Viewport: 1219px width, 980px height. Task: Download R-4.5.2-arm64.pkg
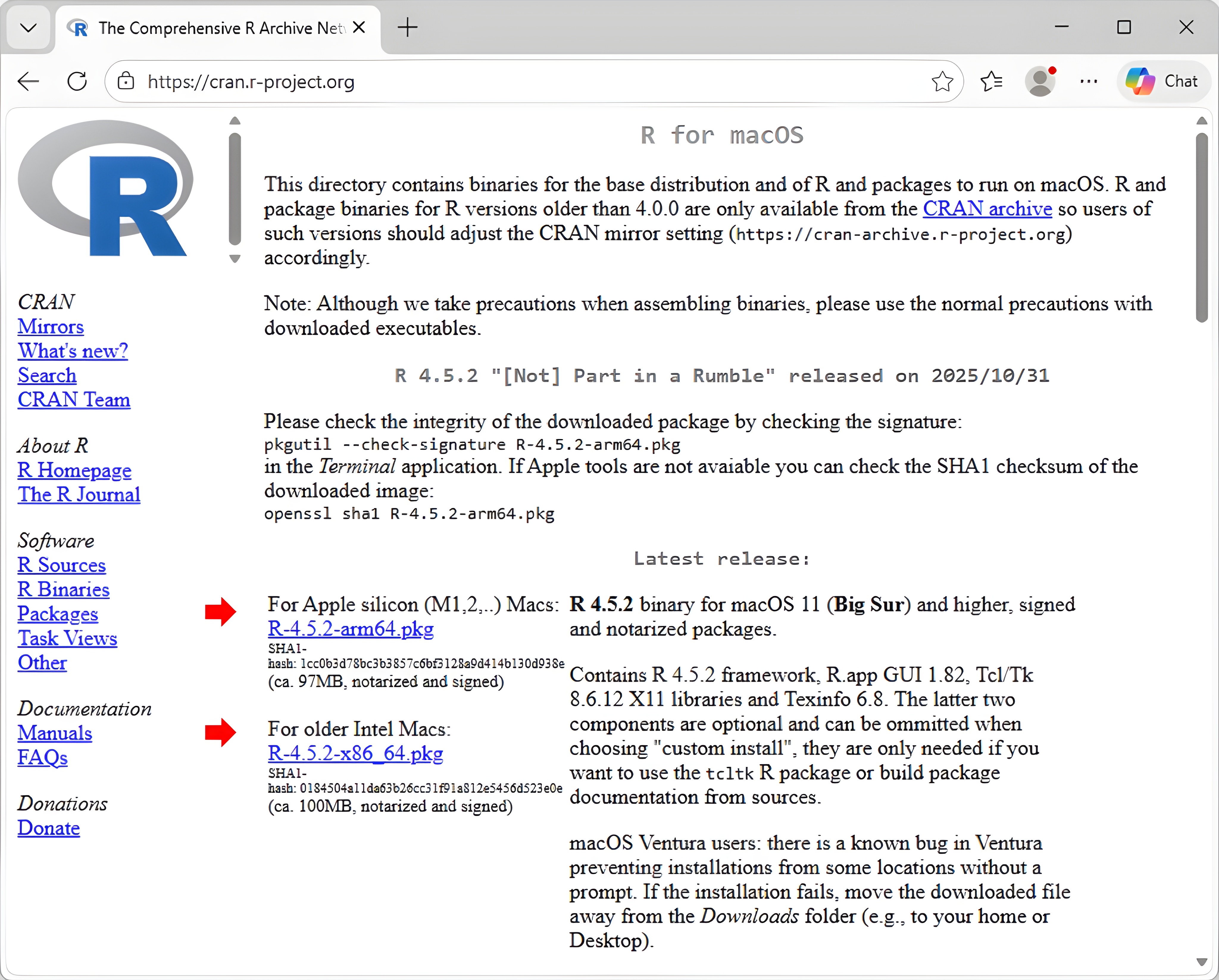coord(351,629)
